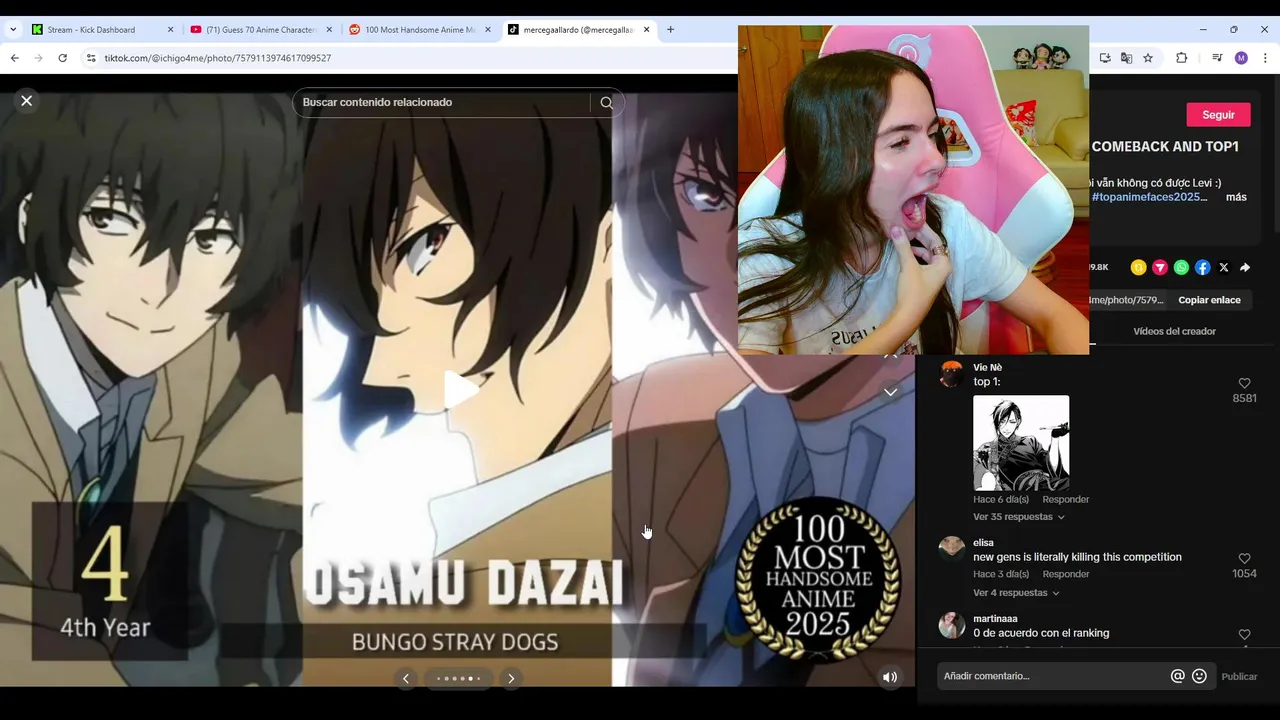
Task: Like elisa's comment heart
Action: pyautogui.click(x=1244, y=559)
